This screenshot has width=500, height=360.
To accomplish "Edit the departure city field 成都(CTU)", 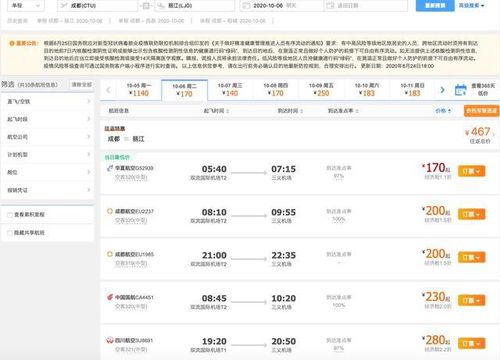I will click(x=97, y=5).
